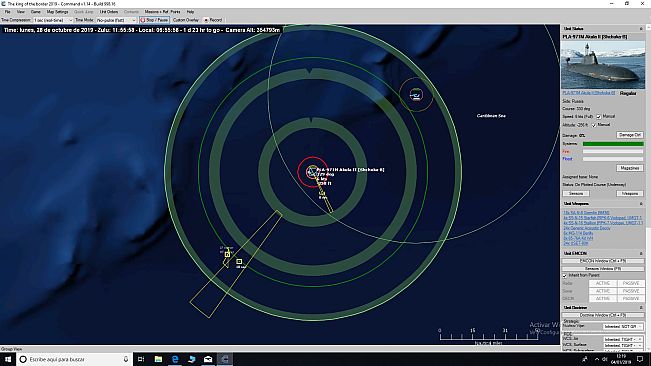Screen dimensions: 651x366
Task: Open the Quick Jump menu
Action: [x=83, y=12]
